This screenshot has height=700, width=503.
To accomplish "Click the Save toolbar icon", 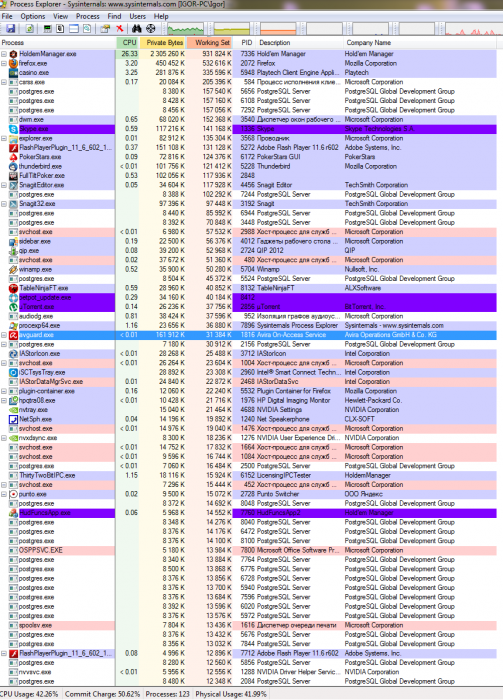I will tap(11, 29).
